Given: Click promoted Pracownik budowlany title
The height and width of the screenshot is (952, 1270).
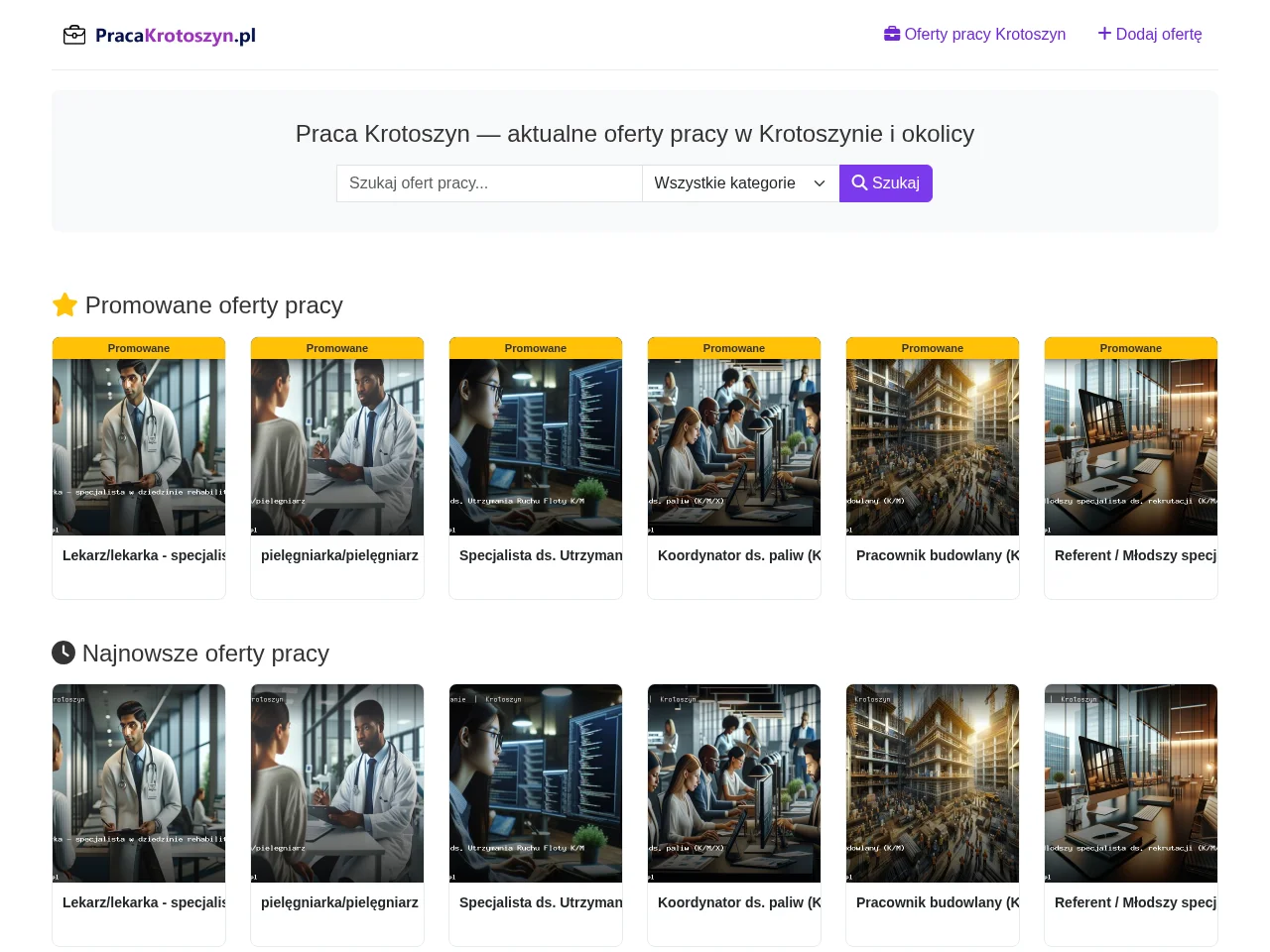Looking at the screenshot, I should point(938,555).
